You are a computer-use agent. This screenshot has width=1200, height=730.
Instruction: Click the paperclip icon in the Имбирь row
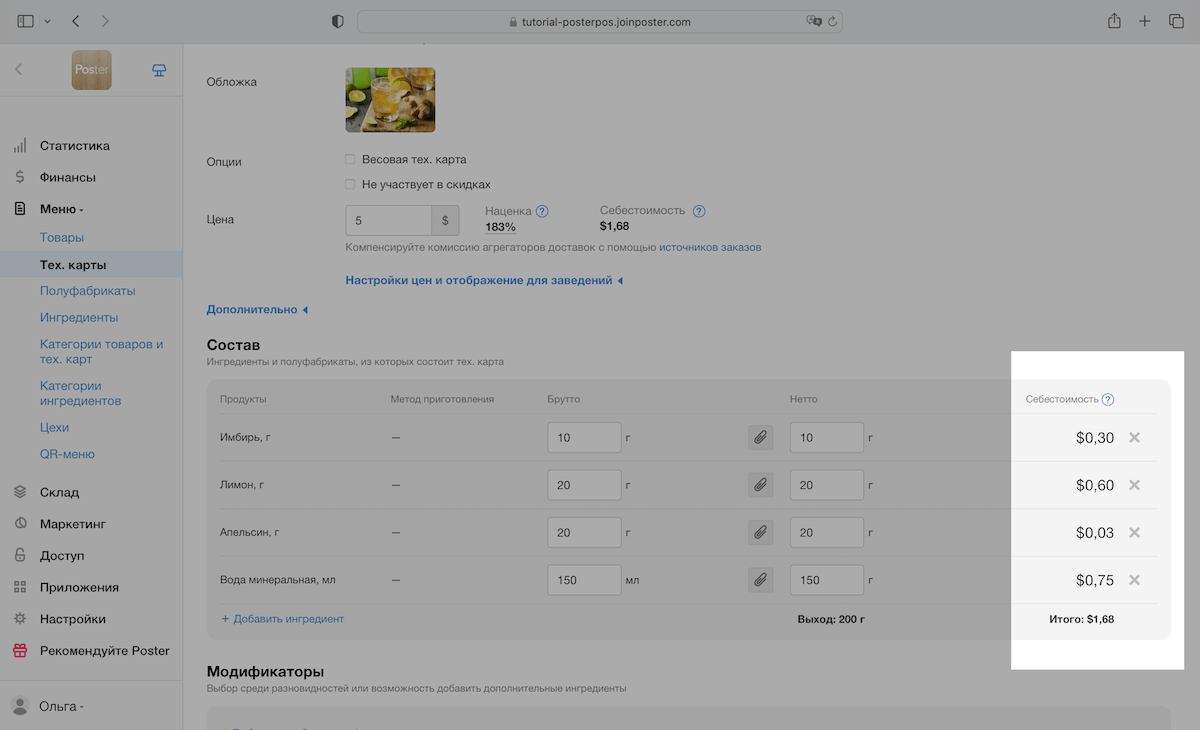(760, 438)
